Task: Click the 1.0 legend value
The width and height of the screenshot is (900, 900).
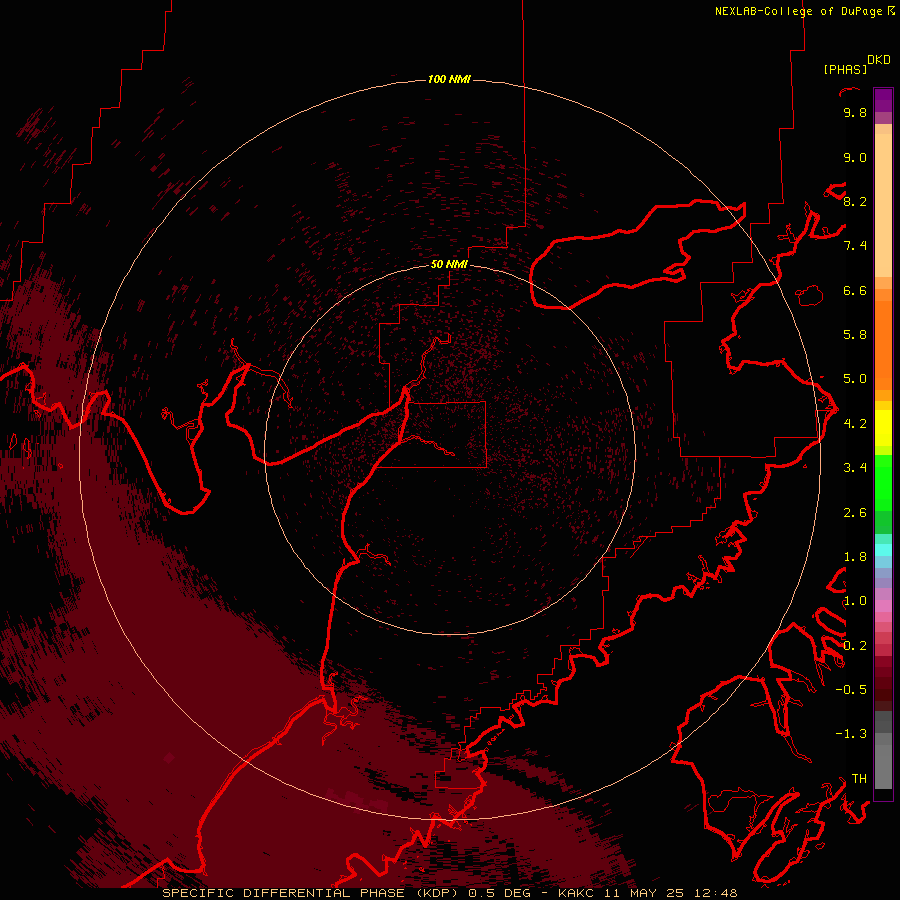Action: coord(855,601)
